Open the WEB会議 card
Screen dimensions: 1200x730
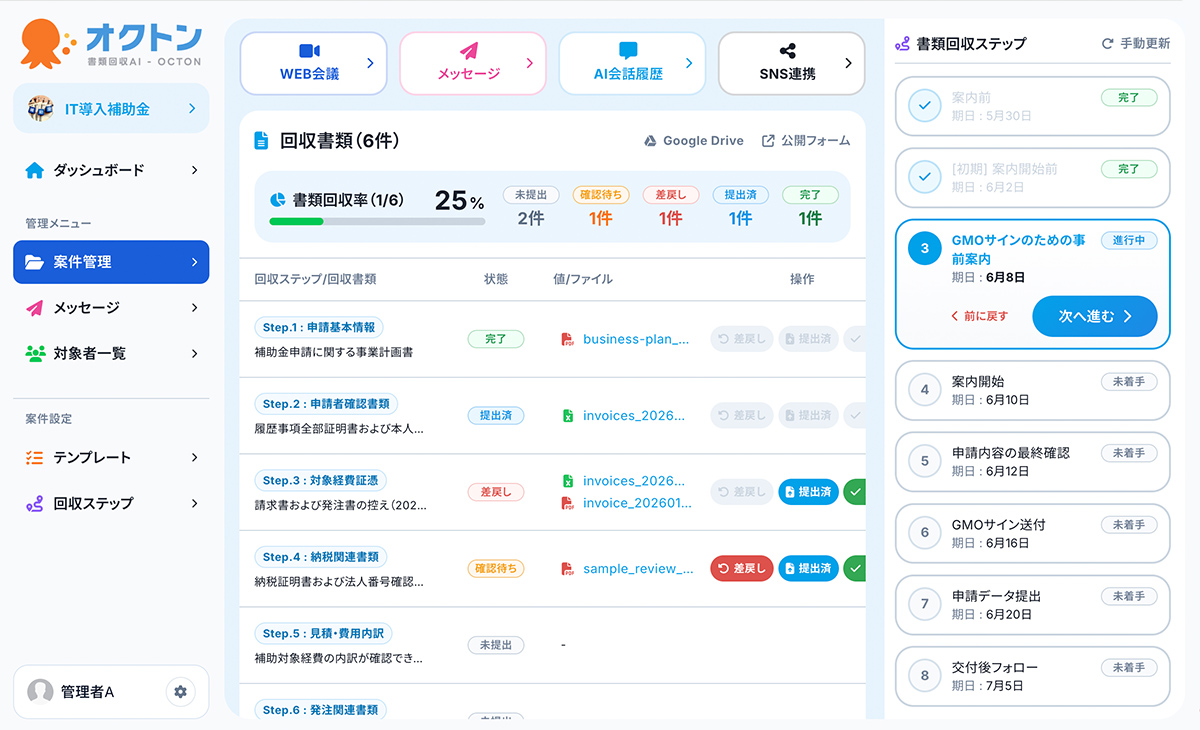tap(313, 63)
